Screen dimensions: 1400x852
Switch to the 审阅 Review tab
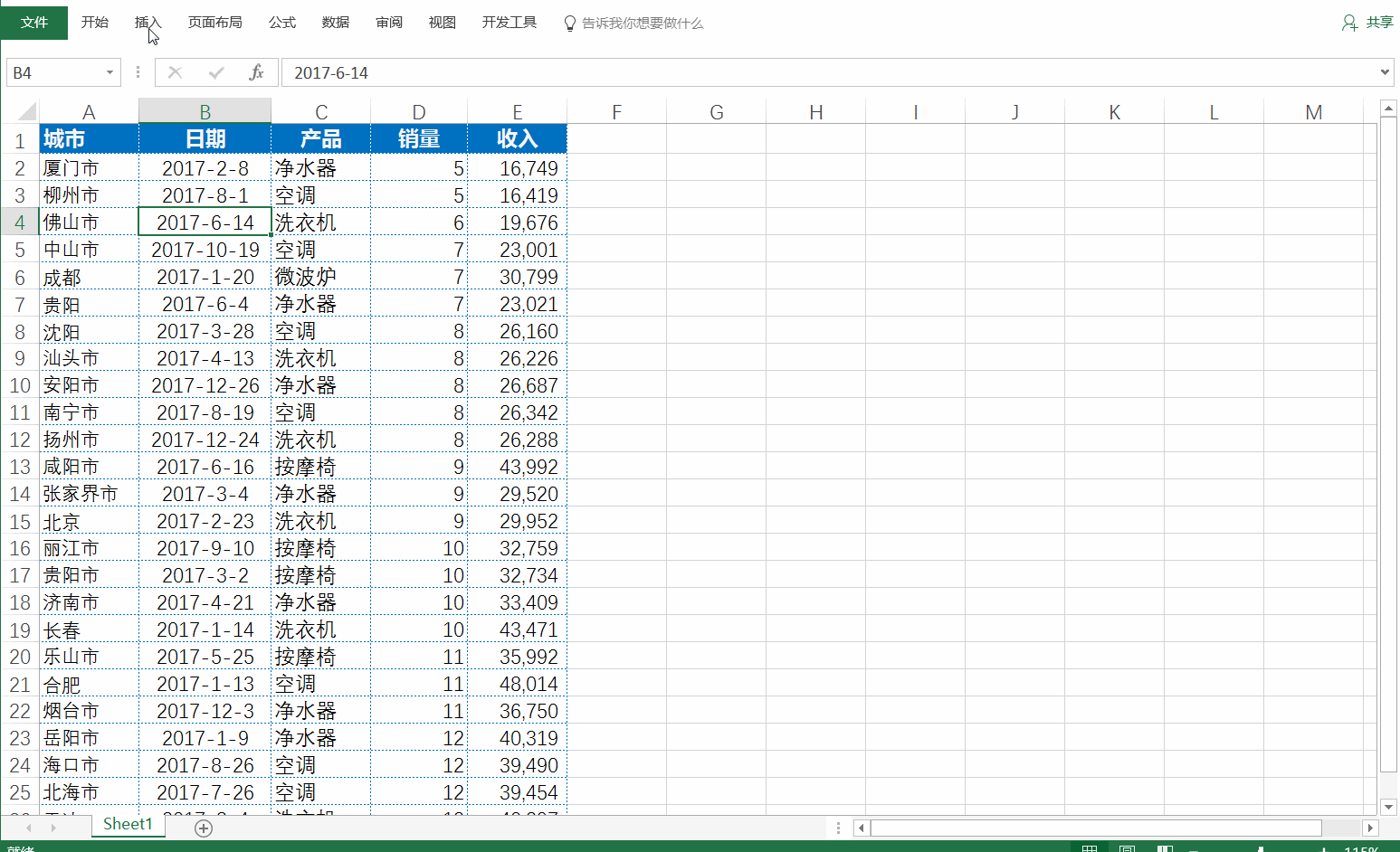pyautogui.click(x=389, y=23)
